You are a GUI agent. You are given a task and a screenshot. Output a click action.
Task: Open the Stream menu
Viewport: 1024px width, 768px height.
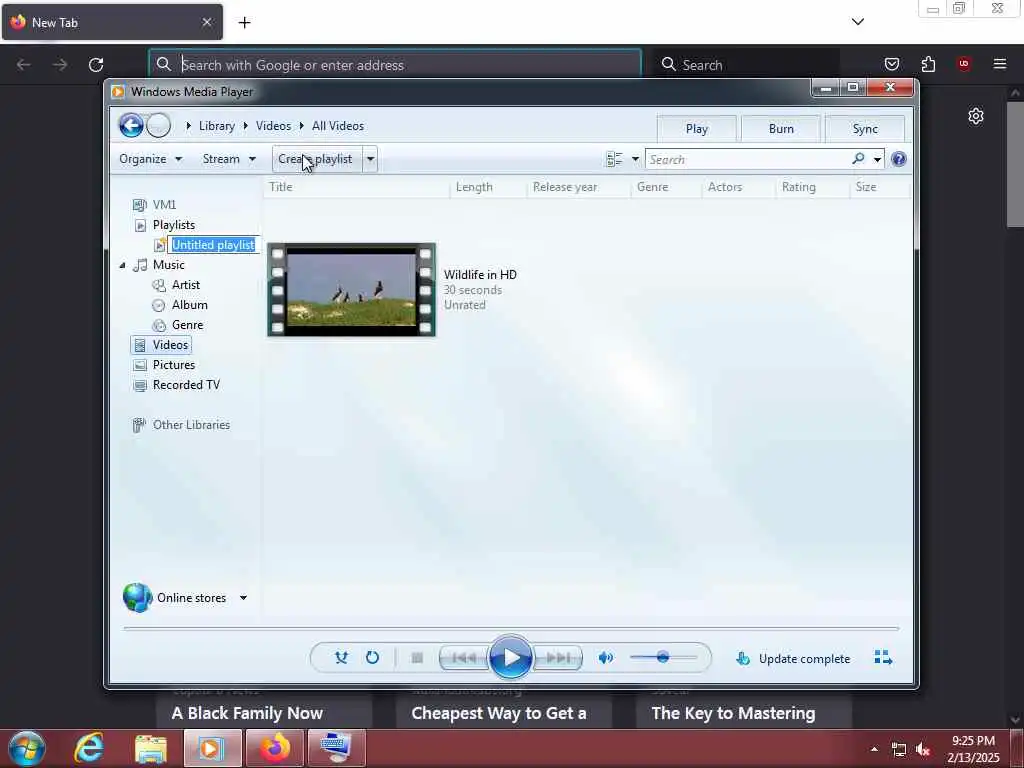pyautogui.click(x=229, y=159)
